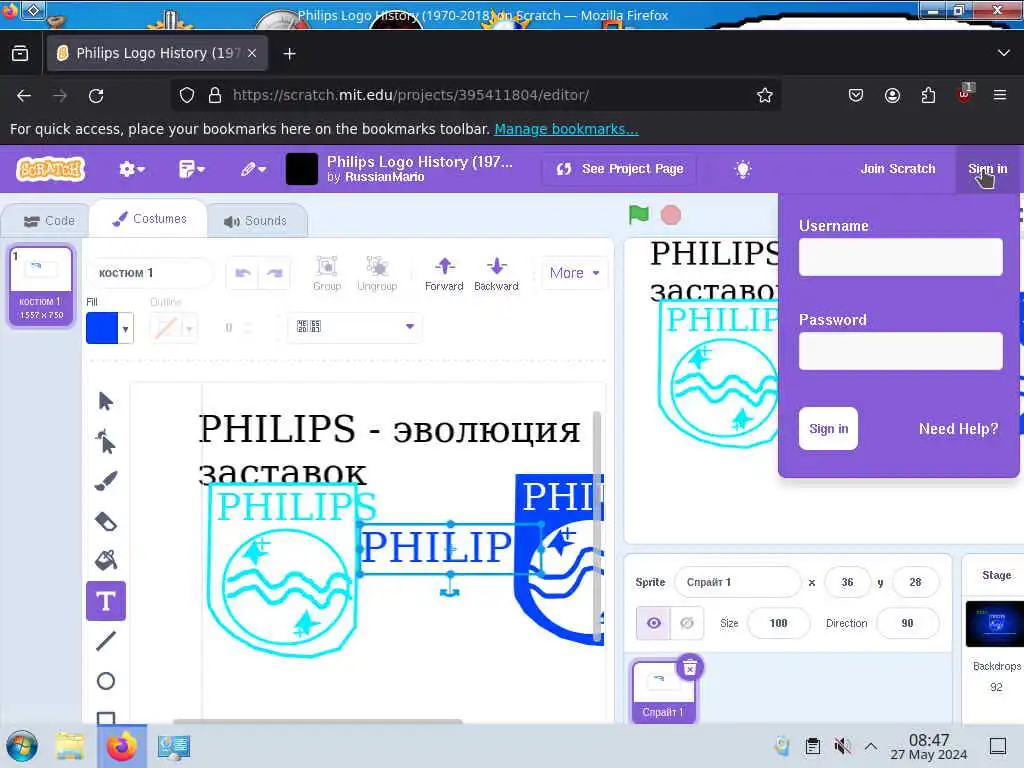Viewport: 1024px width, 768px height.
Task: Select the Circle tool
Action: pyautogui.click(x=105, y=681)
